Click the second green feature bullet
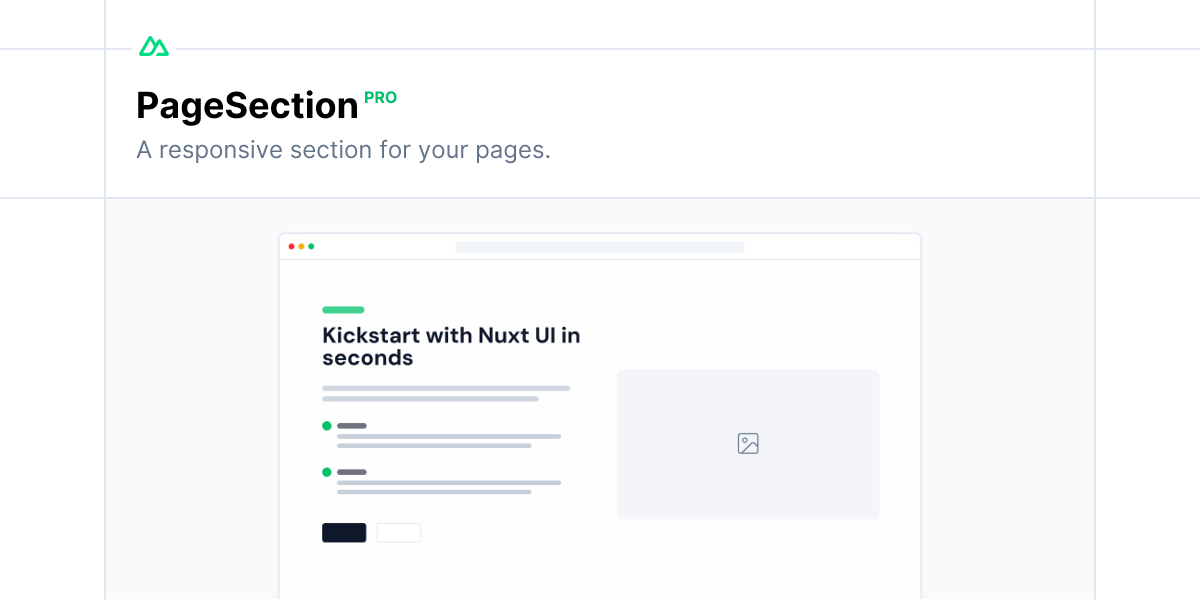1200x600 pixels. (327, 472)
